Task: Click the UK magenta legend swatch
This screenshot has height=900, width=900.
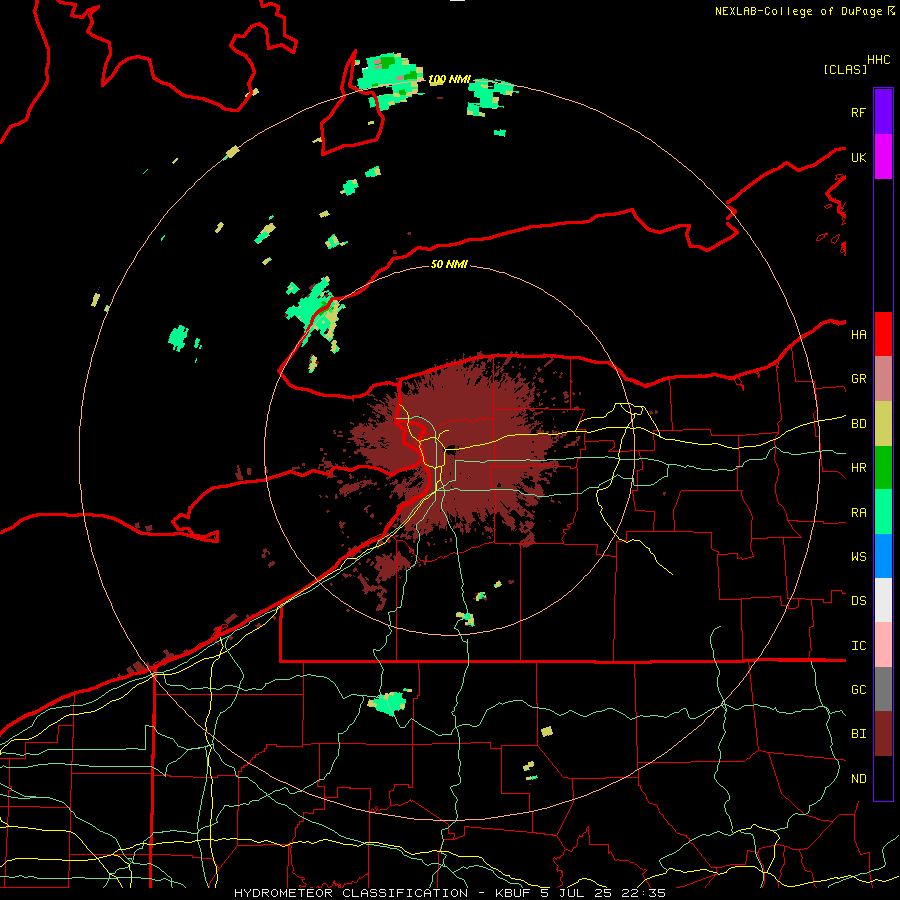Action: pyautogui.click(x=883, y=157)
